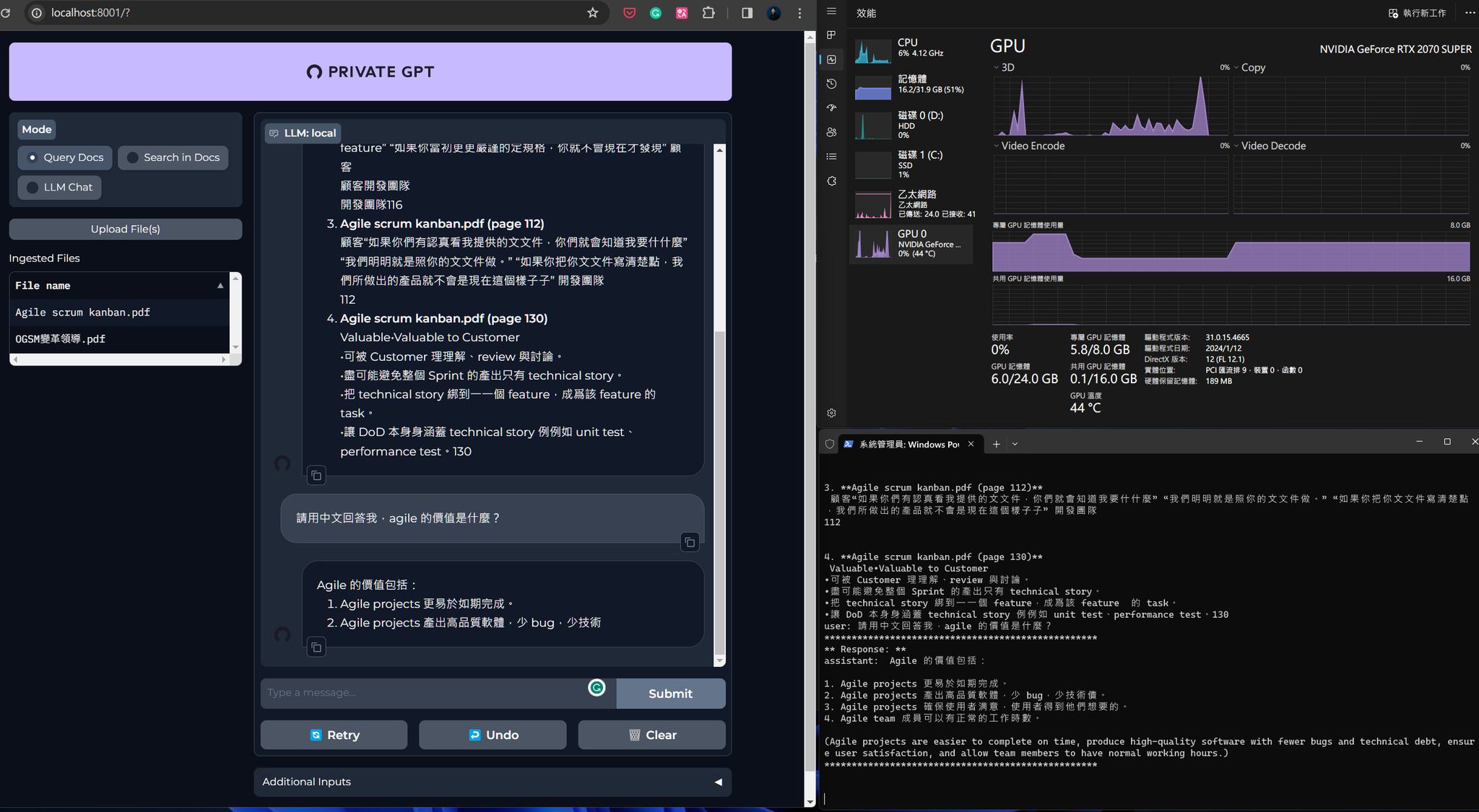Open the Users page in Task Manager
Viewport: 1479px width, 812px height.
[x=831, y=132]
